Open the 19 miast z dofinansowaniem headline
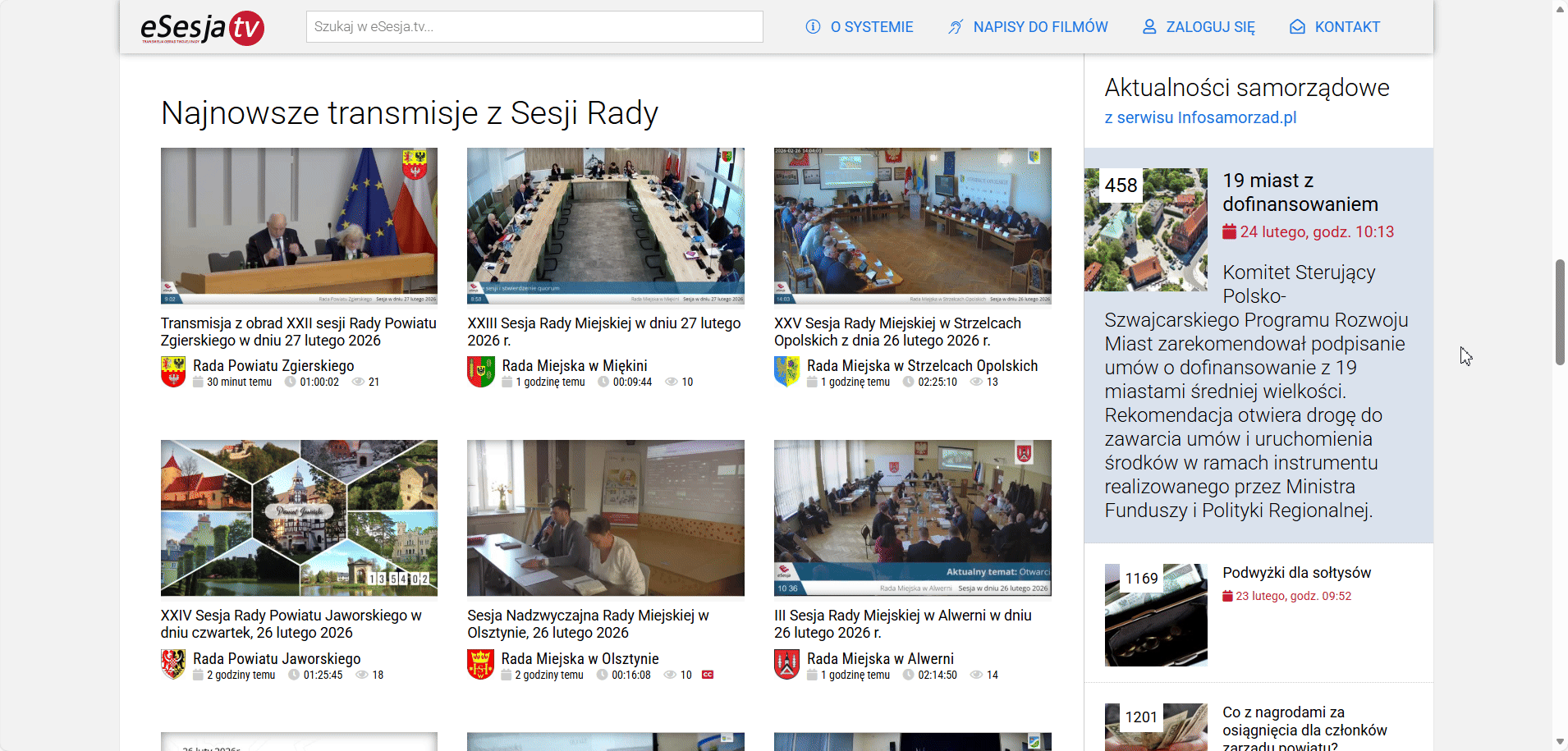1568x751 pixels. (1300, 192)
